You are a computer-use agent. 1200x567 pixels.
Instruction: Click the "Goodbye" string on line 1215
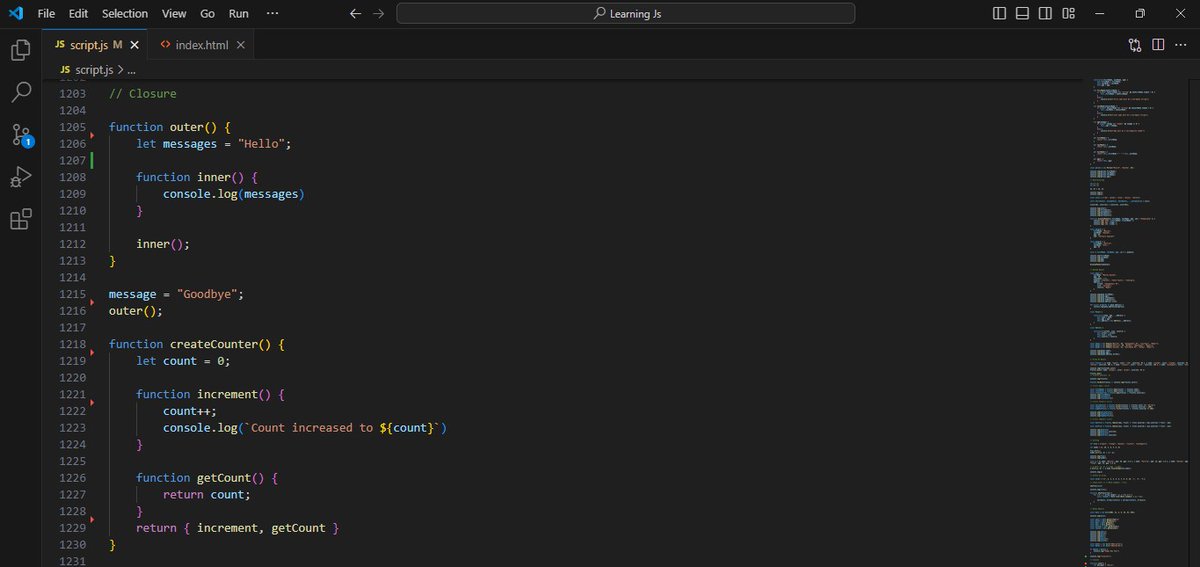pos(206,294)
